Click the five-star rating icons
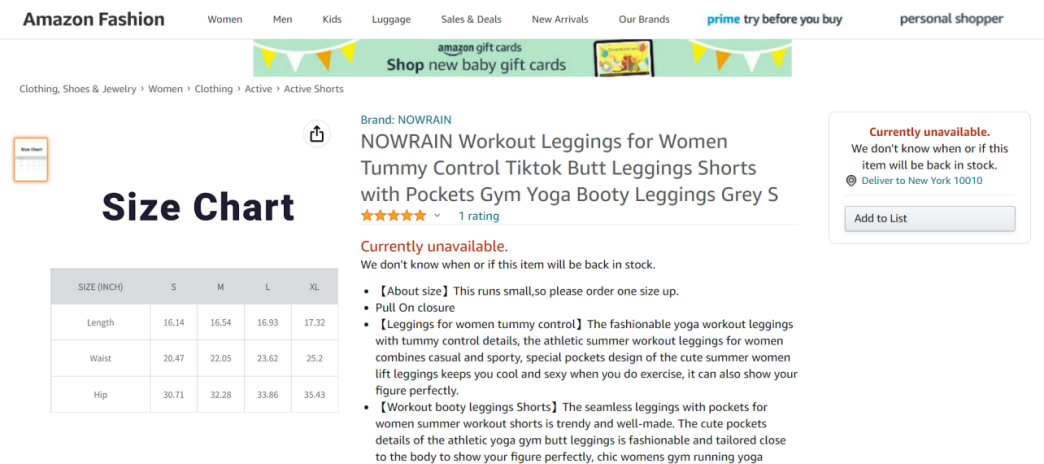 [394, 216]
